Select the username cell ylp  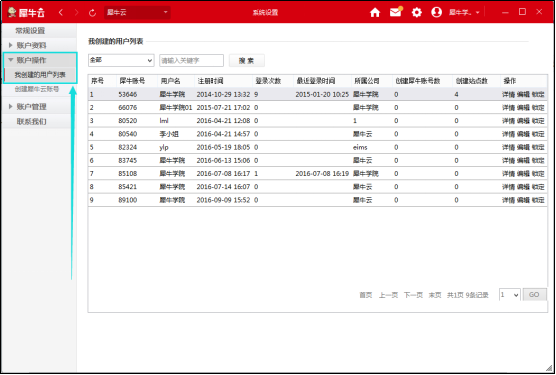pyautogui.click(x=164, y=147)
